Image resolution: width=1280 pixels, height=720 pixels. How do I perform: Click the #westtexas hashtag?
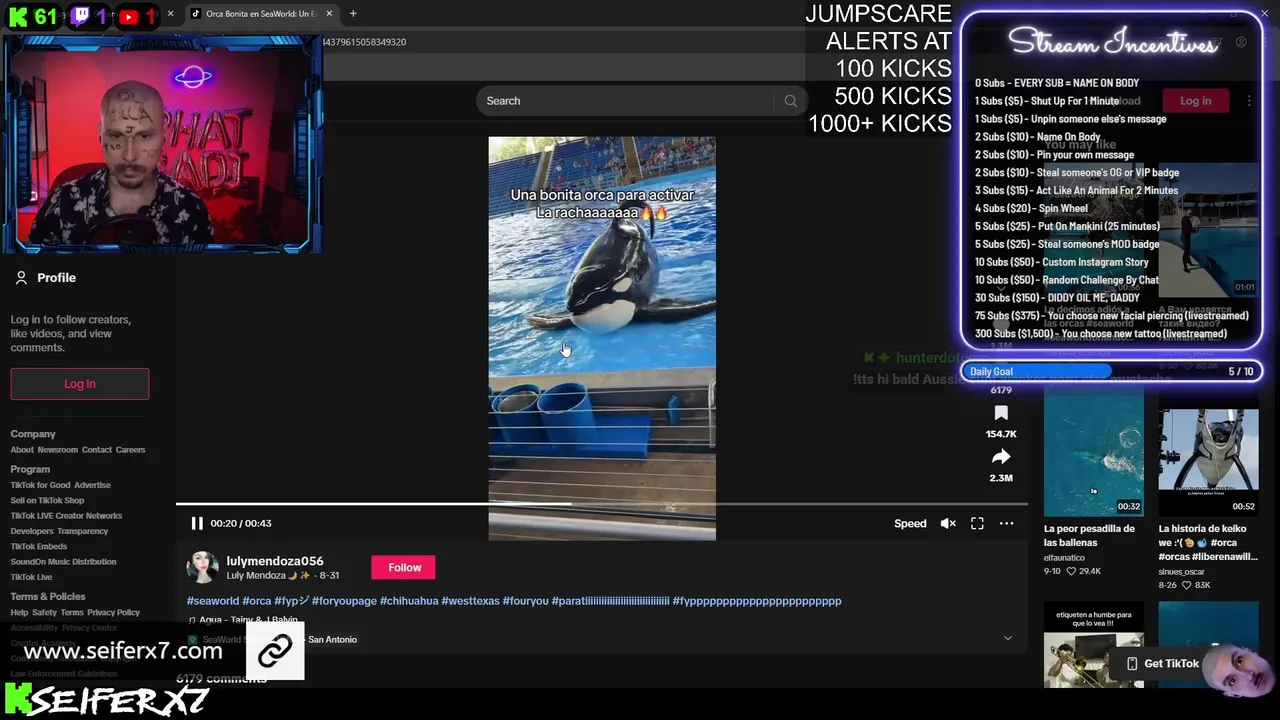tap(470, 601)
